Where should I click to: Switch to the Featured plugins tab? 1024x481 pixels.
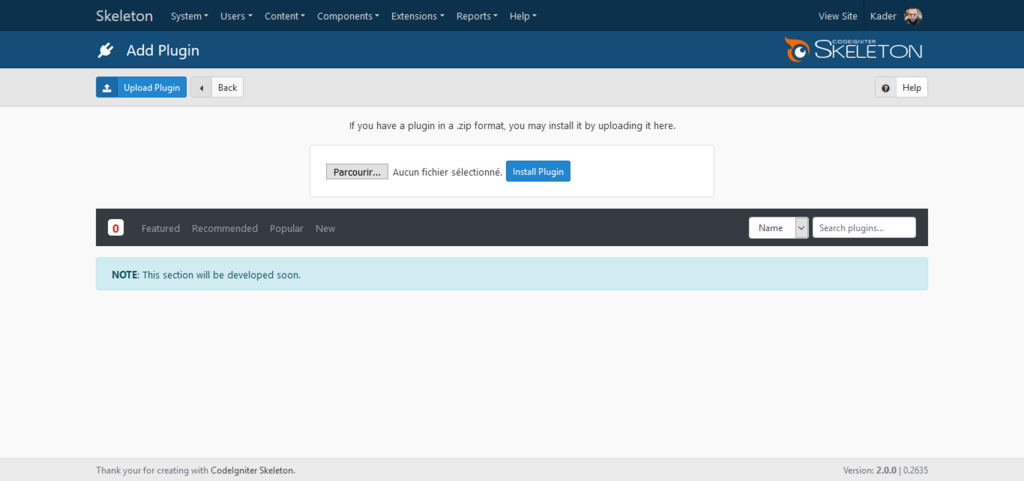[161, 228]
